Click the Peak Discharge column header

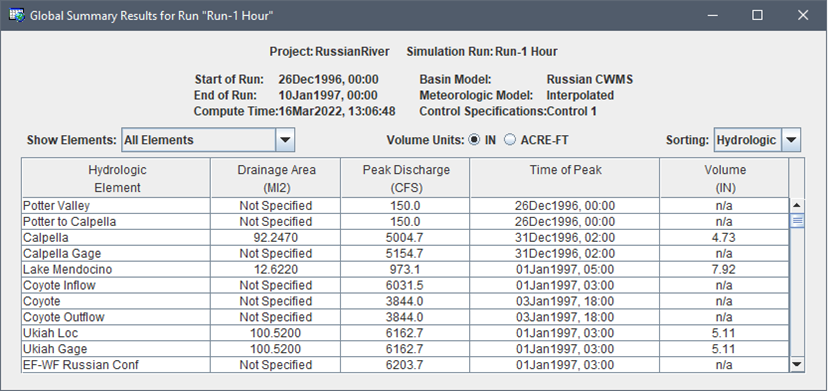[405, 178]
